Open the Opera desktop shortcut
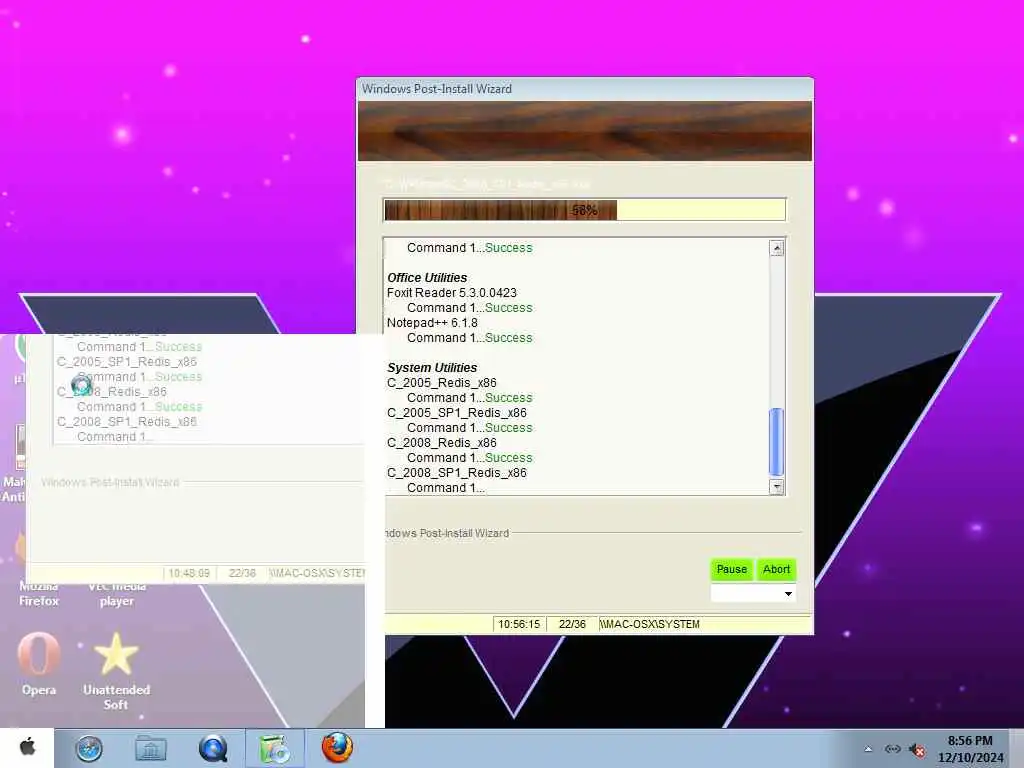This screenshot has width=1024, height=768. pyautogui.click(x=39, y=664)
